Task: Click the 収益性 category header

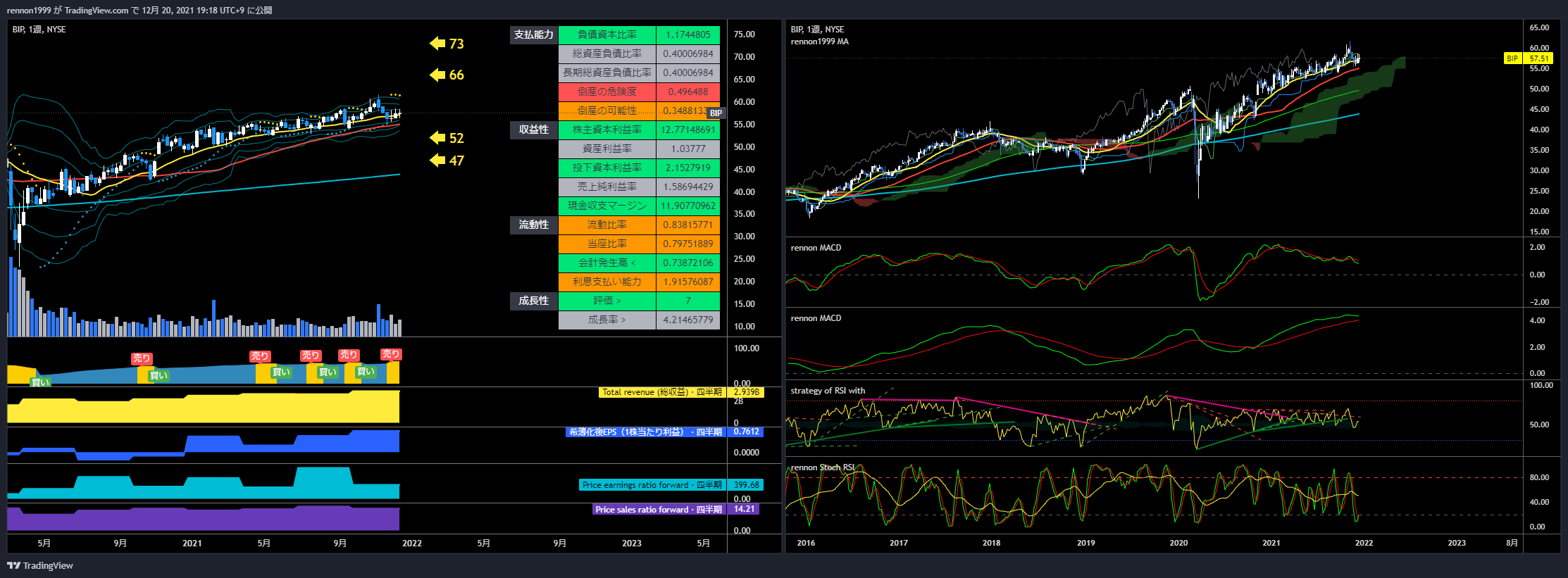Action: tap(534, 130)
